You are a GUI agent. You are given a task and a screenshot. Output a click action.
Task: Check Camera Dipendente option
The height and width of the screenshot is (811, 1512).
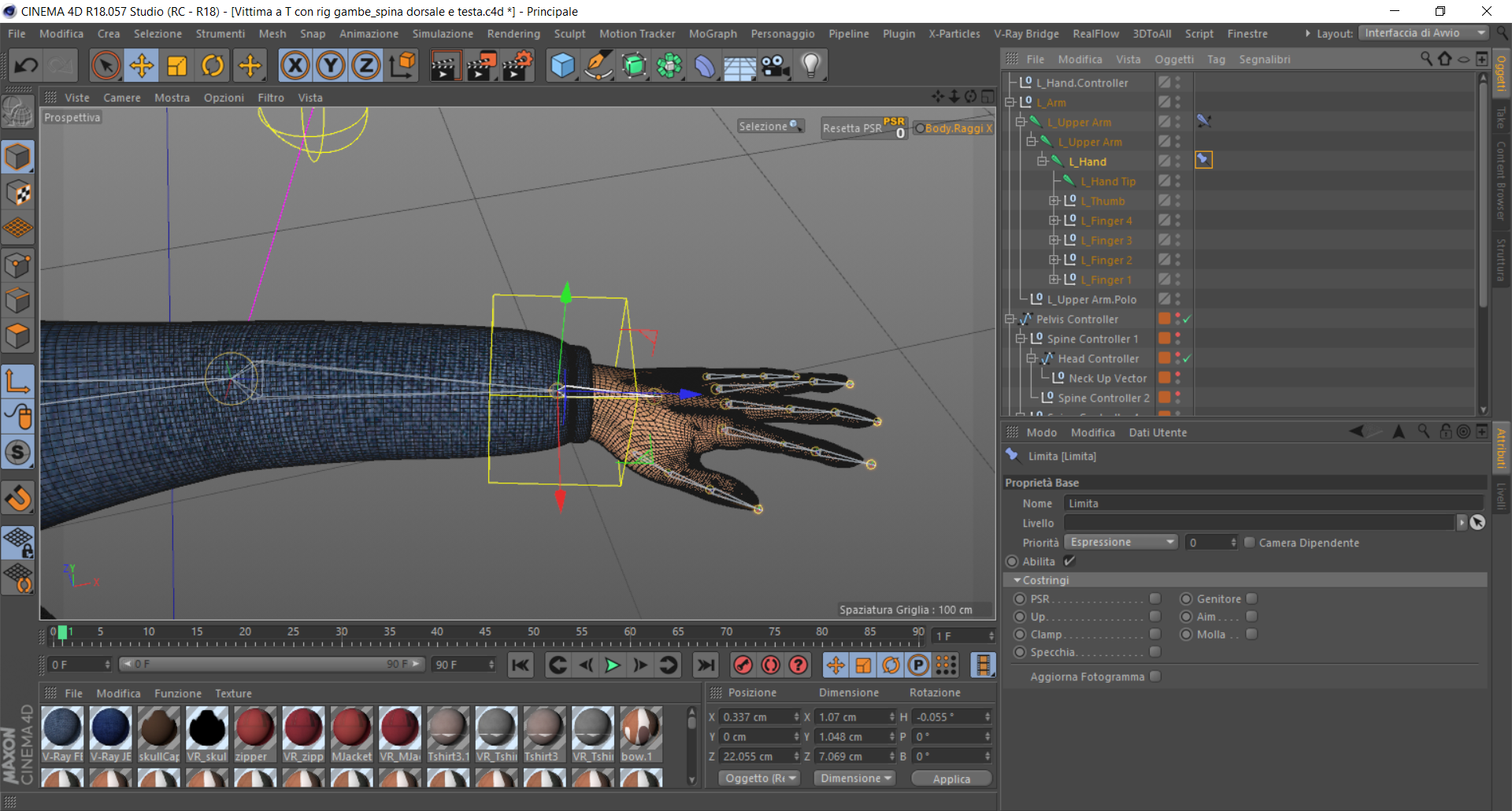pos(1250,543)
